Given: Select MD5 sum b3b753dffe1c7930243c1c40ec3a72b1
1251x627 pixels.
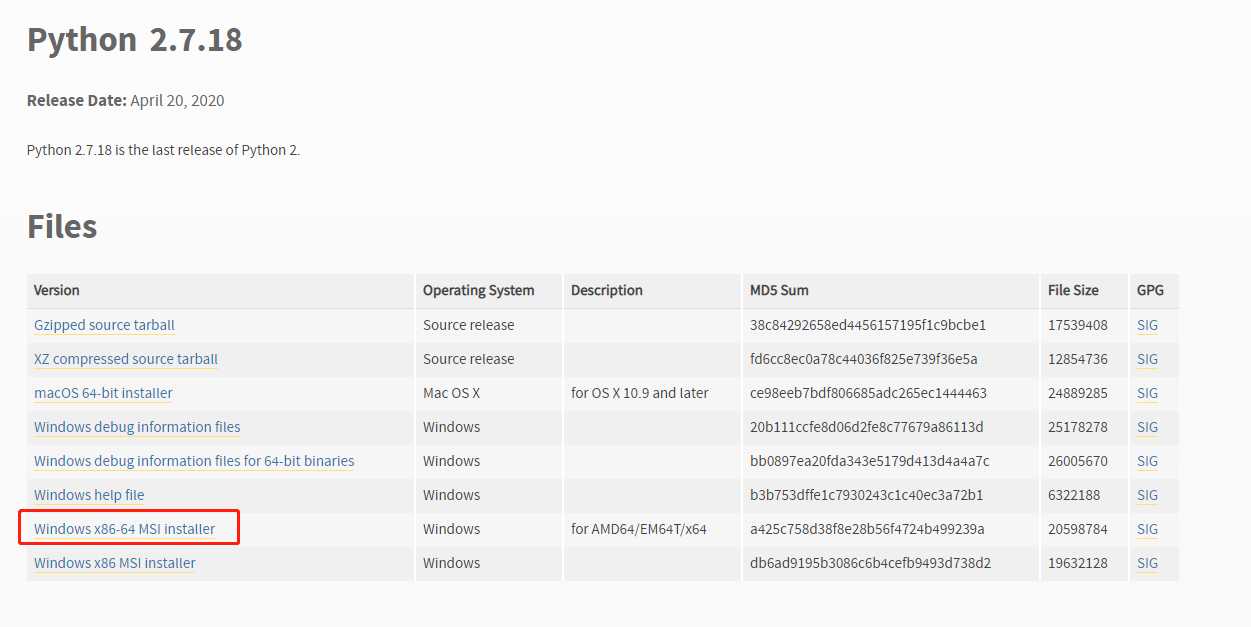Looking at the screenshot, I should pos(867,495).
